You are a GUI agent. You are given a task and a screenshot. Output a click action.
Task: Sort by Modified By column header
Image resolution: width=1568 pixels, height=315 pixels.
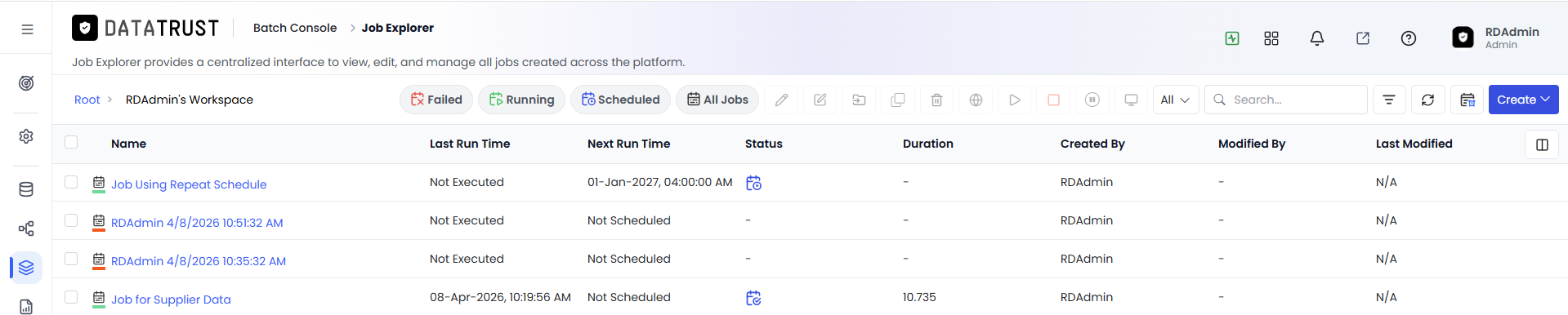pyautogui.click(x=1252, y=144)
